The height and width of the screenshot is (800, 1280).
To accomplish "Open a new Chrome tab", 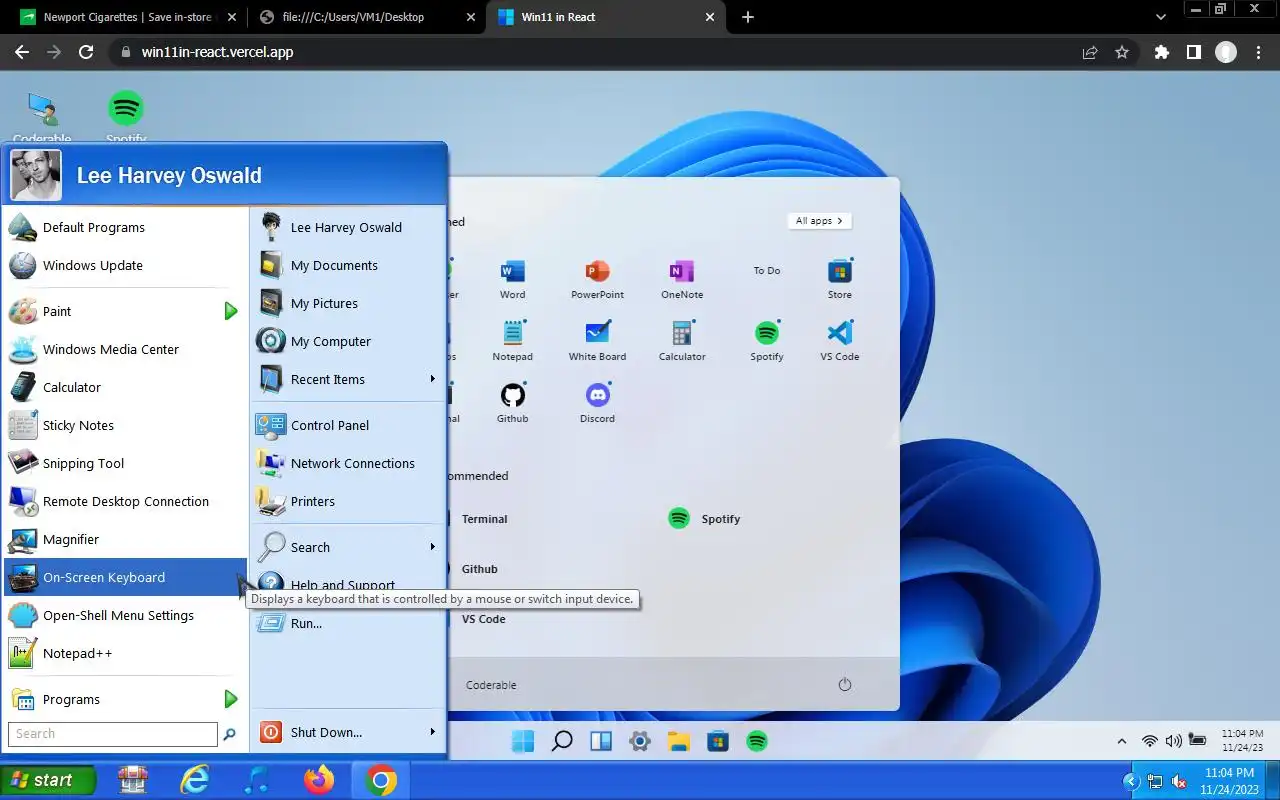I will [x=748, y=17].
